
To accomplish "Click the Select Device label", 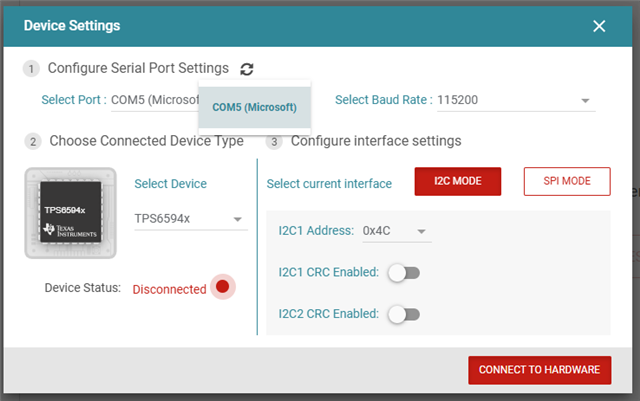I will [x=170, y=184].
